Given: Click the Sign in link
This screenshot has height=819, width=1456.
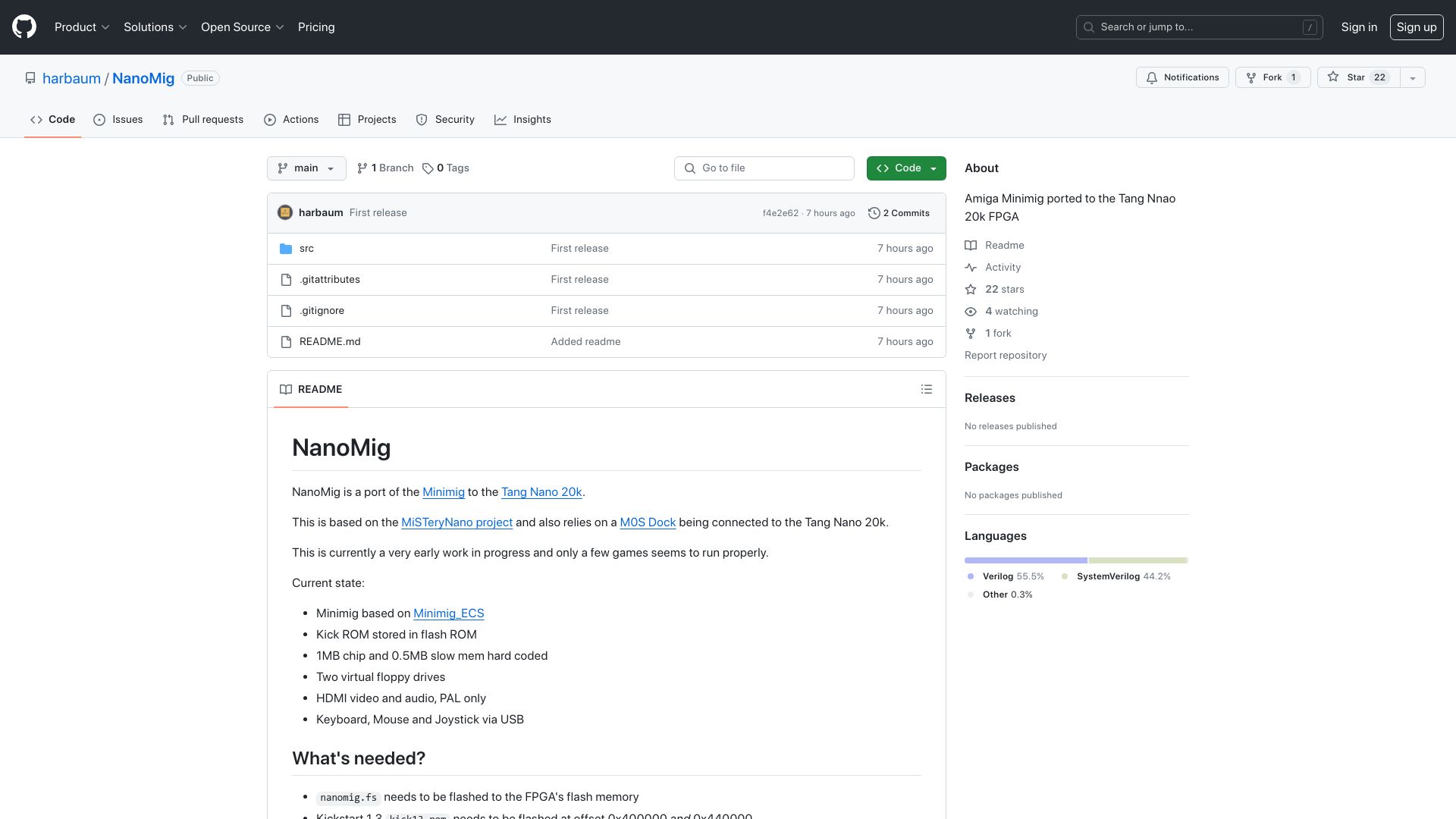Looking at the screenshot, I should 1359,27.
